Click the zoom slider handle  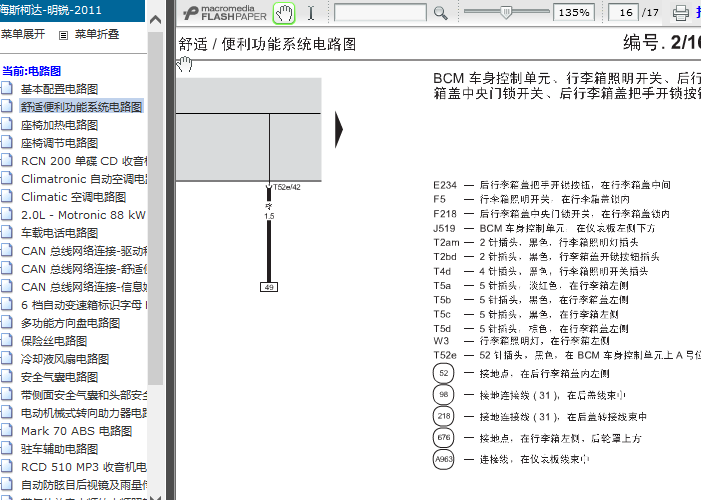point(506,12)
